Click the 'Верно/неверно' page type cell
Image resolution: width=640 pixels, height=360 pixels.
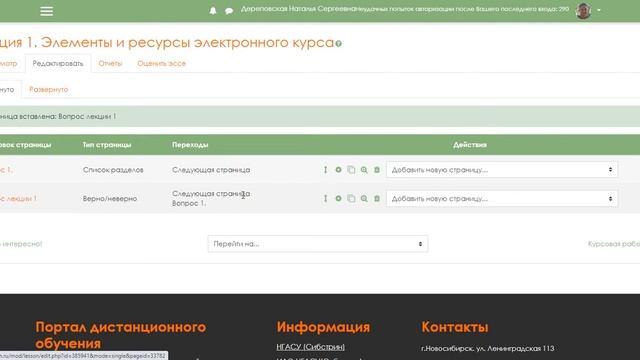[x=110, y=199]
